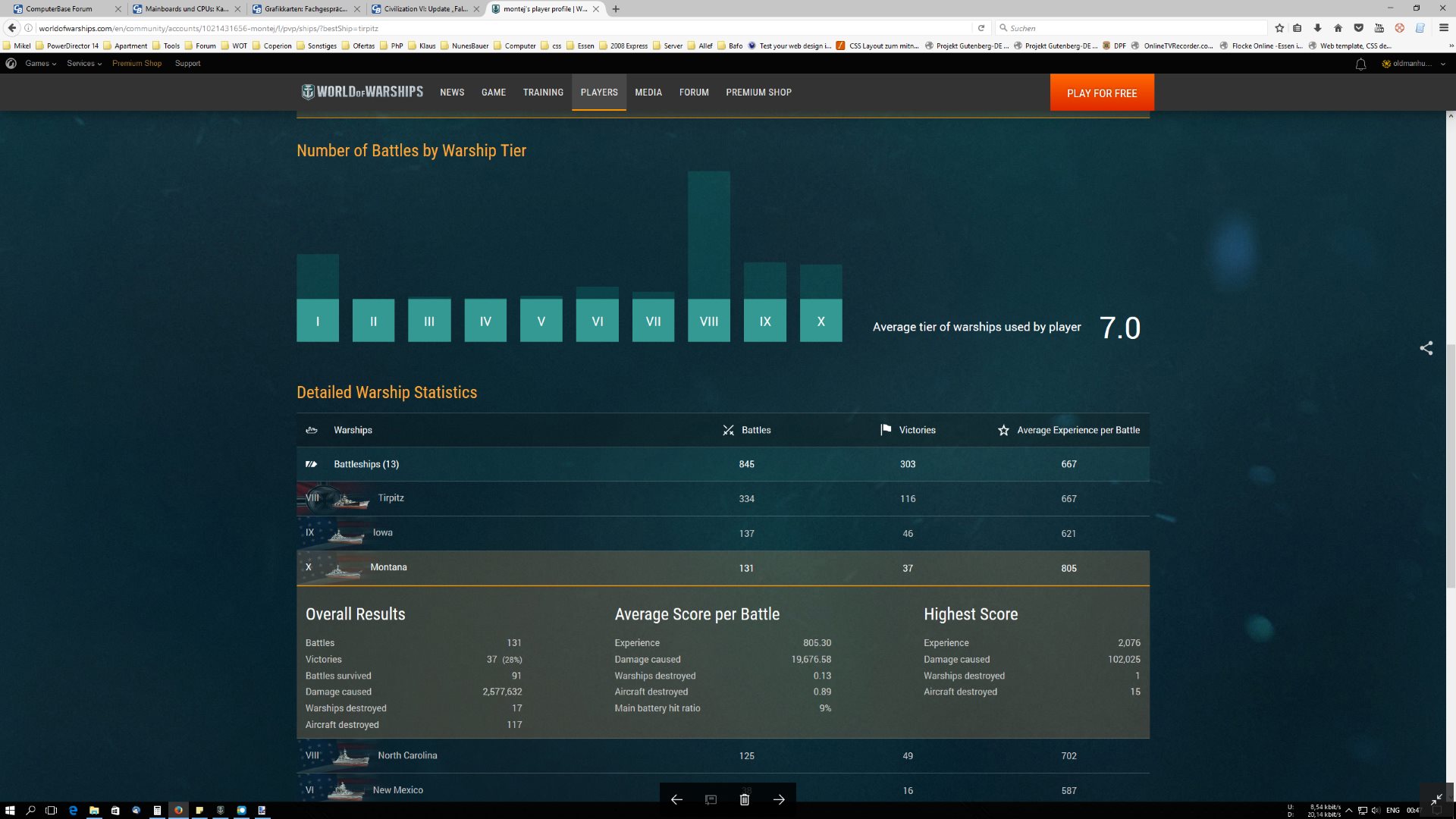Image resolution: width=1456 pixels, height=819 pixels.
Task: Click the share icon on the page edge
Action: 1426,348
